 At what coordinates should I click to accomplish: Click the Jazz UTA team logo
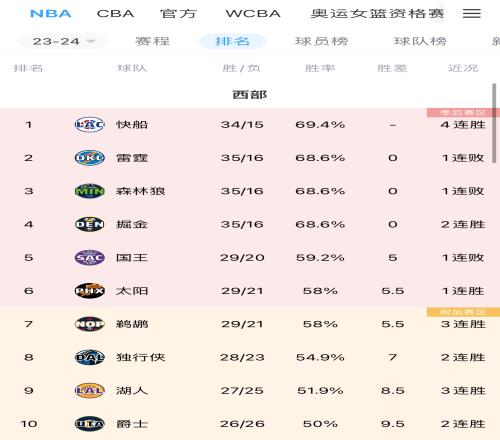pyautogui.click(x=90, y=424)
